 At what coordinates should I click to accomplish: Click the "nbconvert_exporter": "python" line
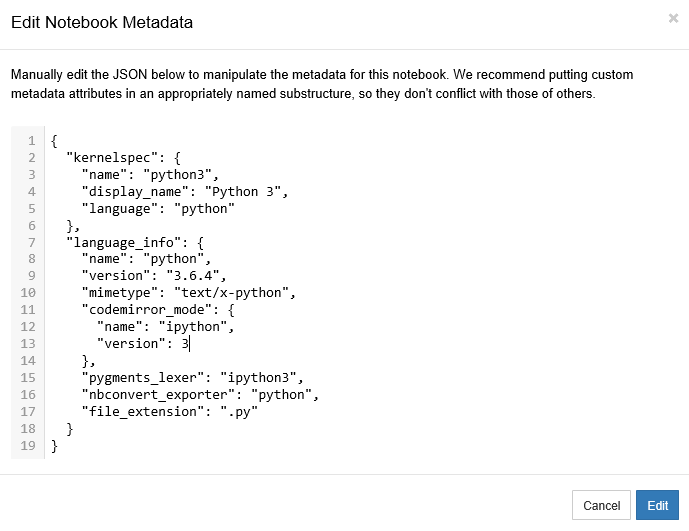pyautogui.click(x=200, y=394)
